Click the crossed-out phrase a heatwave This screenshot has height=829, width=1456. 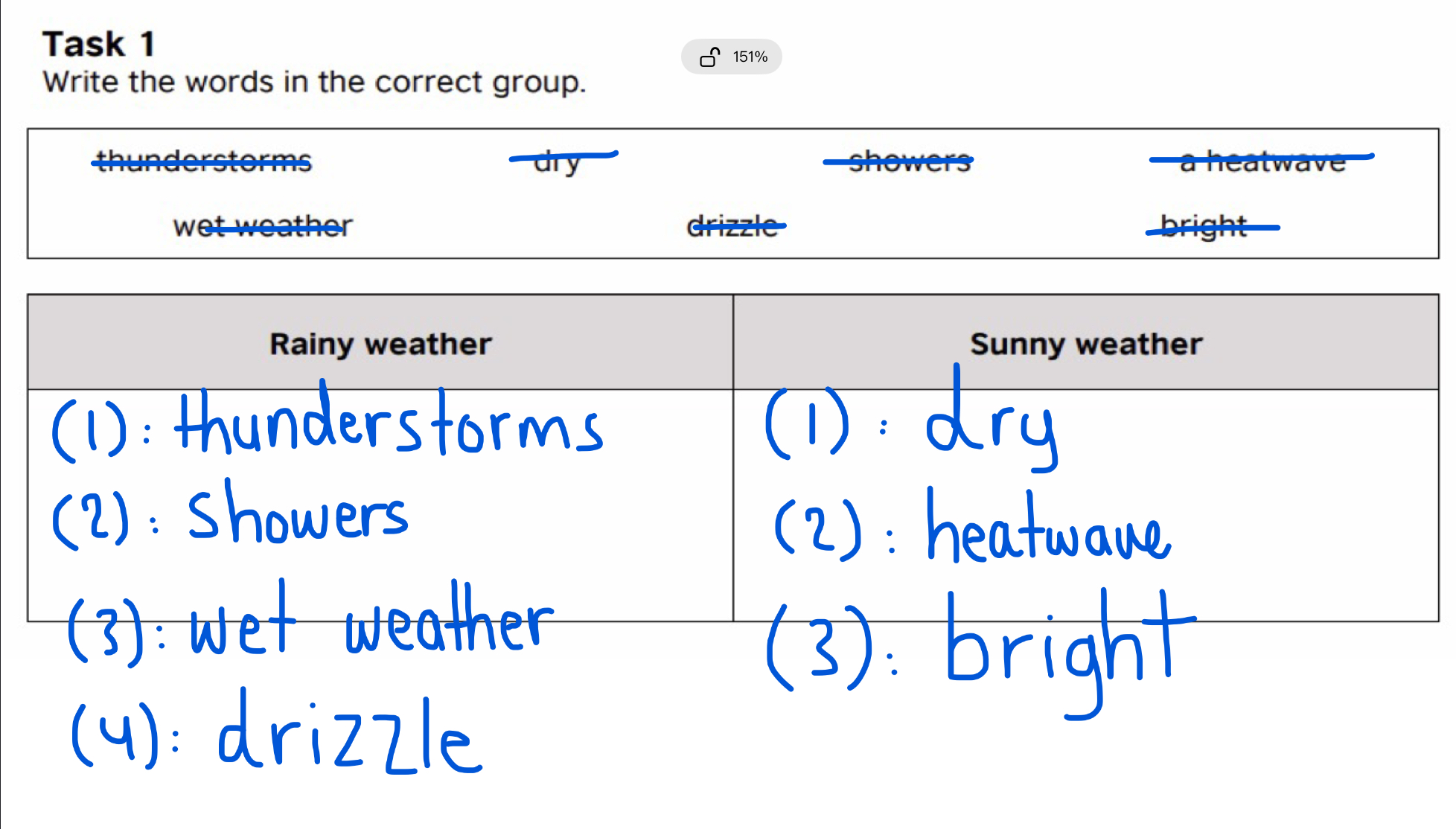[x=1262, y=161]
